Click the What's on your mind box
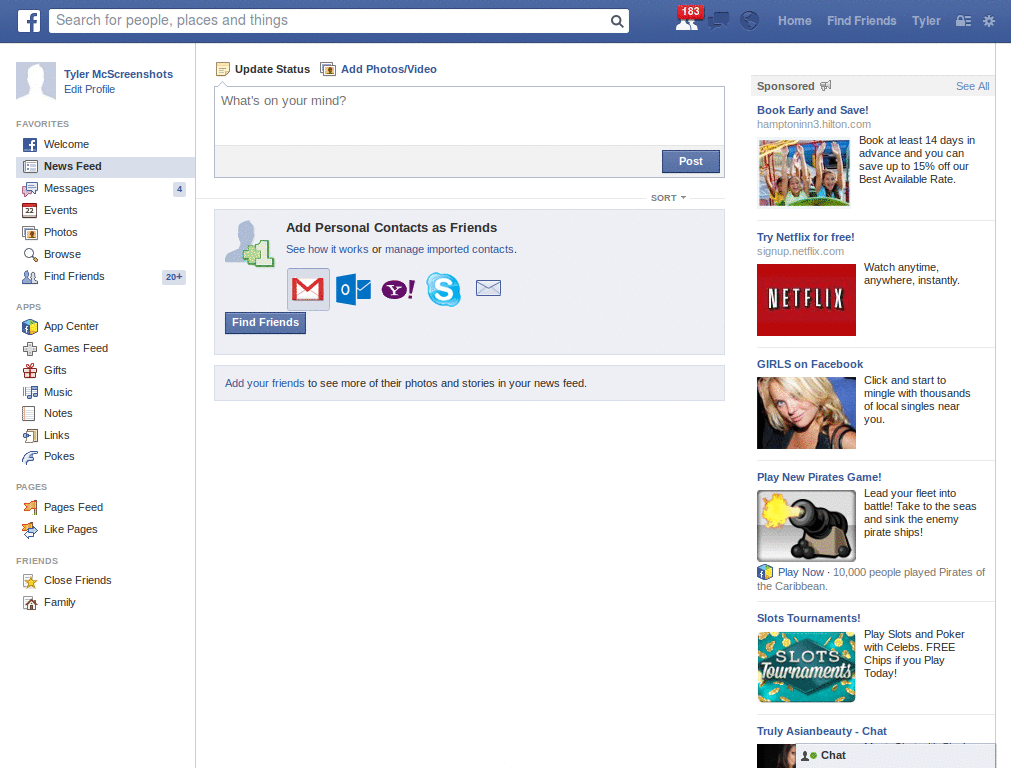The height and width of the screenshot is (768, 1024). [x=469, y=116]
